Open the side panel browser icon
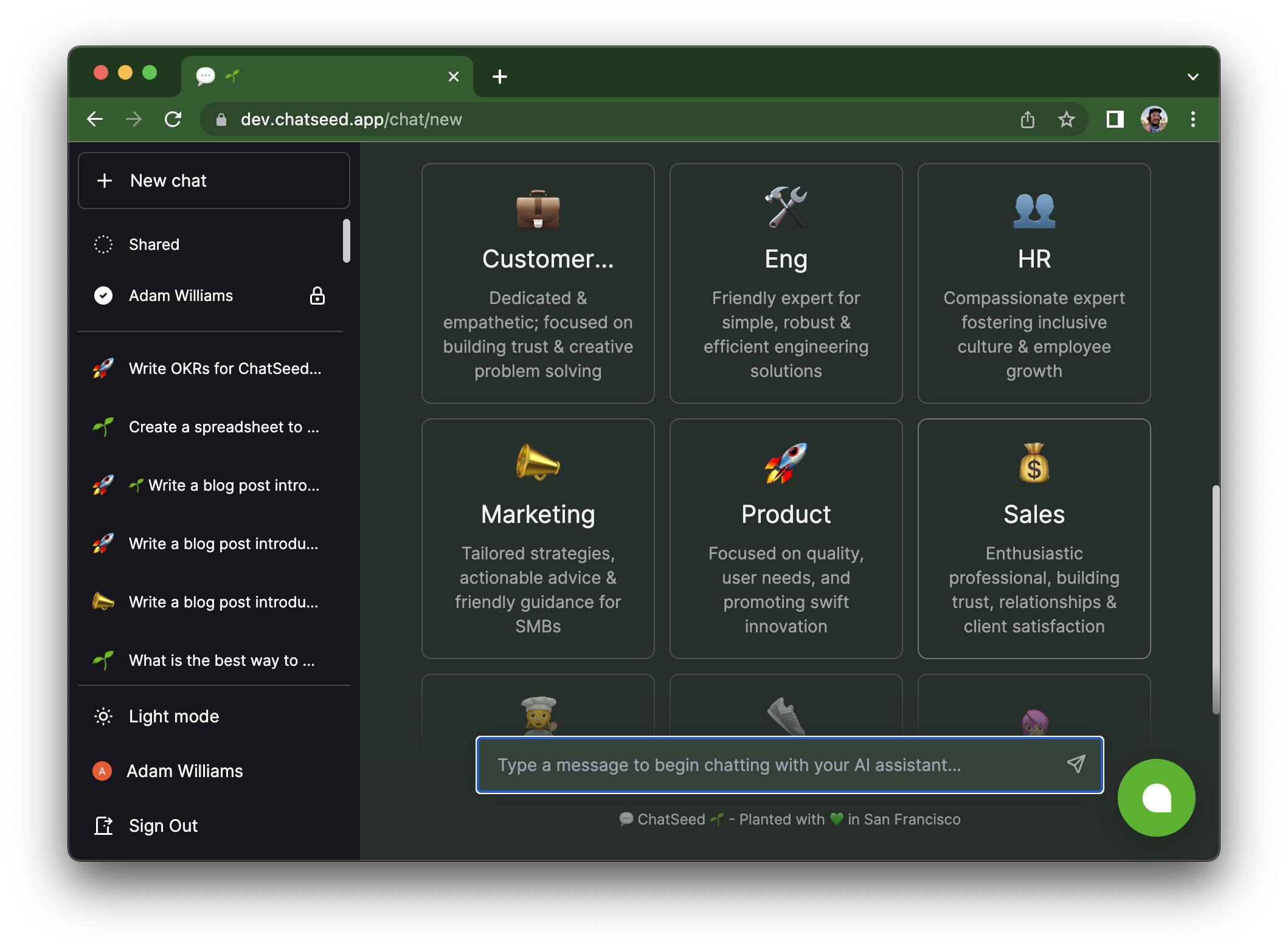 1115,119
